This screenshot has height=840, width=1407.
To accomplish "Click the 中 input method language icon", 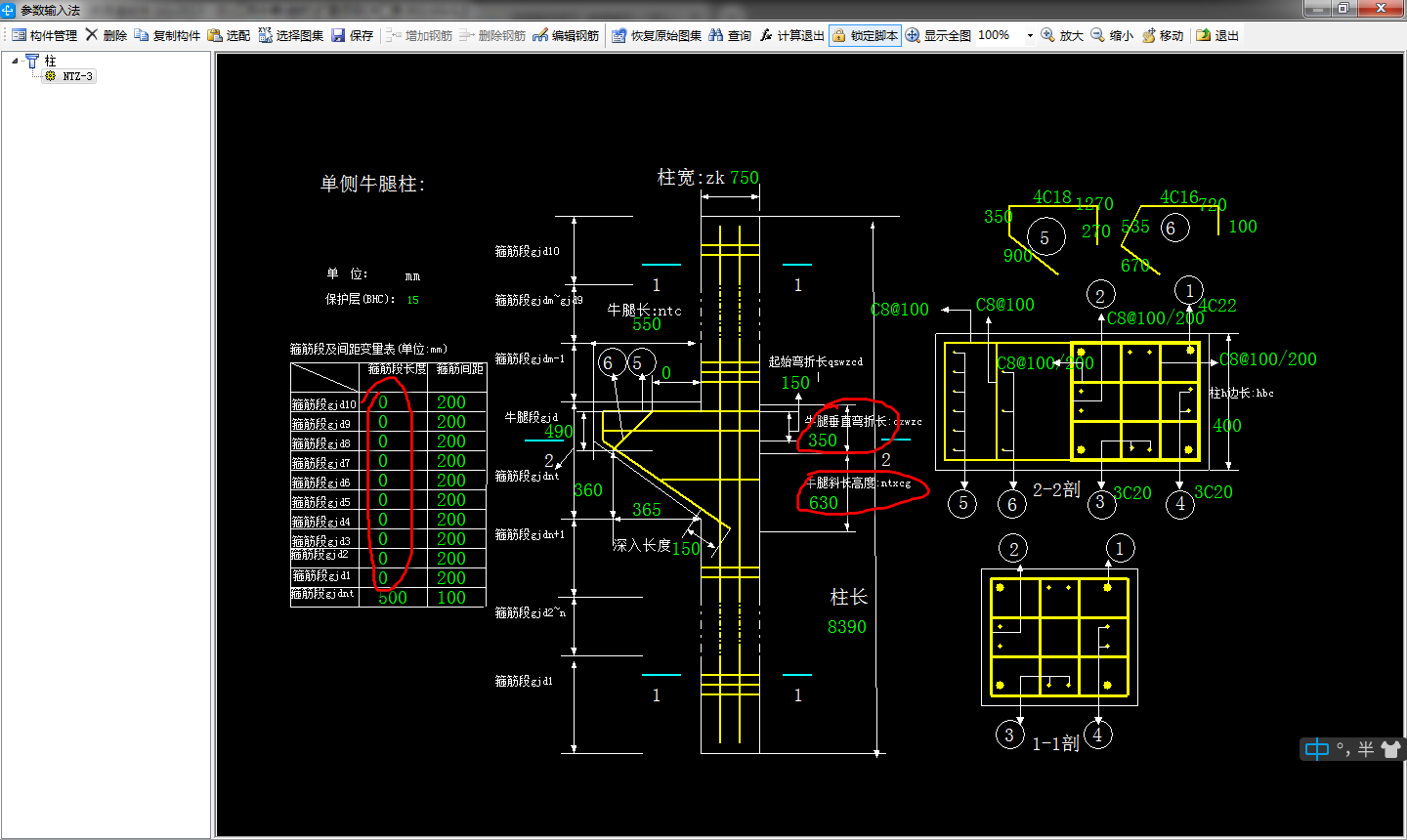I will 1317,749.
